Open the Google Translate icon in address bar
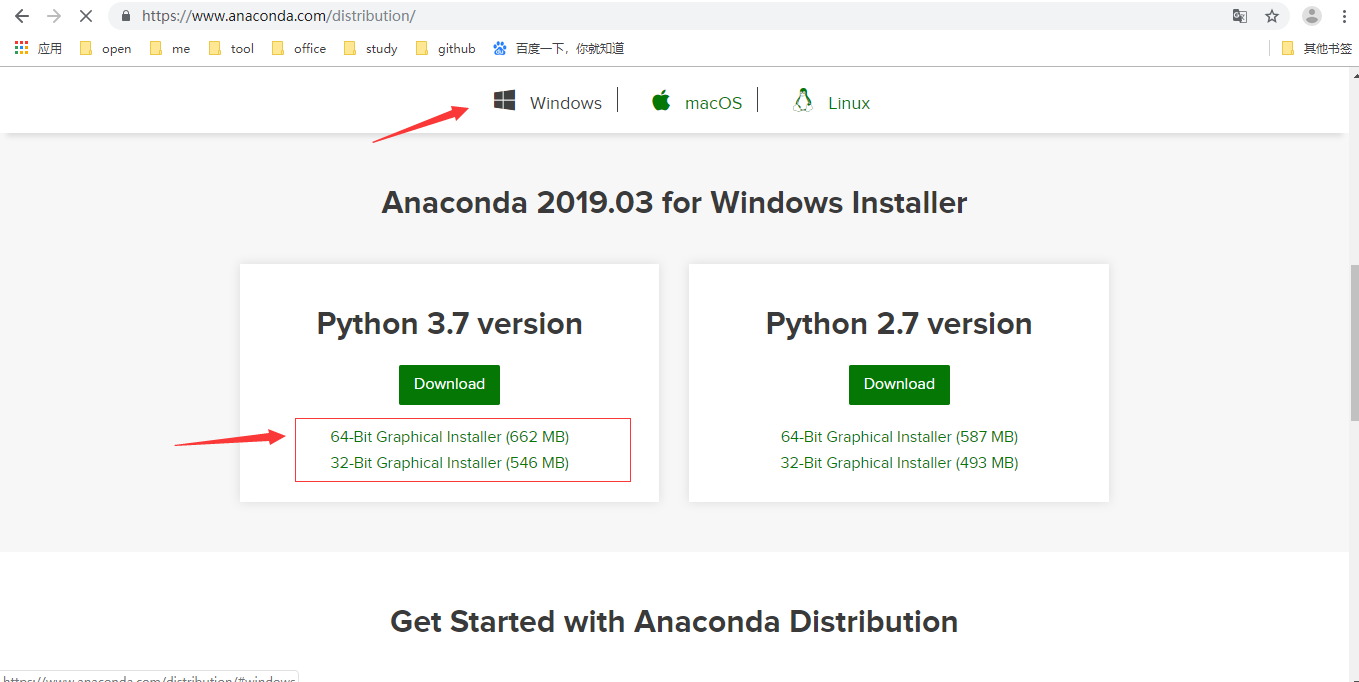 pos(1240,16)
